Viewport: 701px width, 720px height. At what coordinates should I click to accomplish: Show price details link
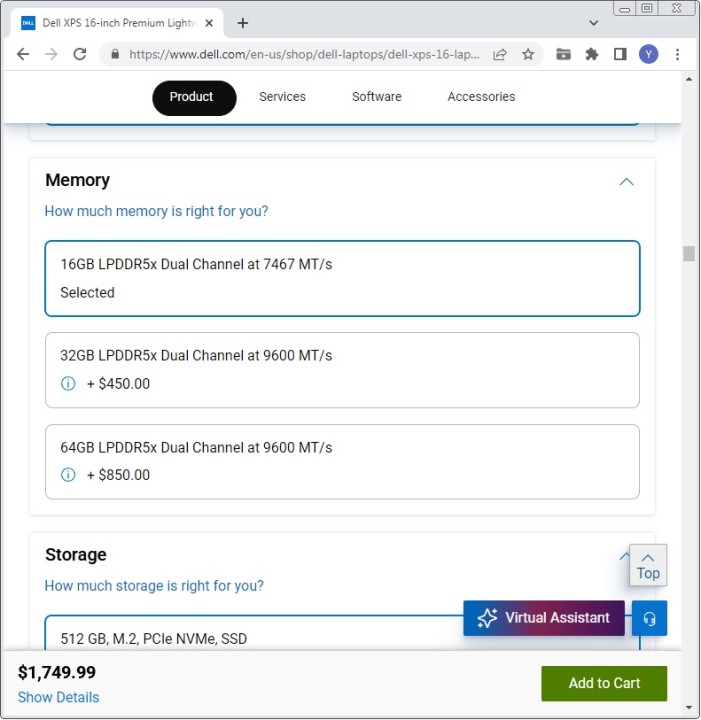pyautogui.click(x=58, y=697)
